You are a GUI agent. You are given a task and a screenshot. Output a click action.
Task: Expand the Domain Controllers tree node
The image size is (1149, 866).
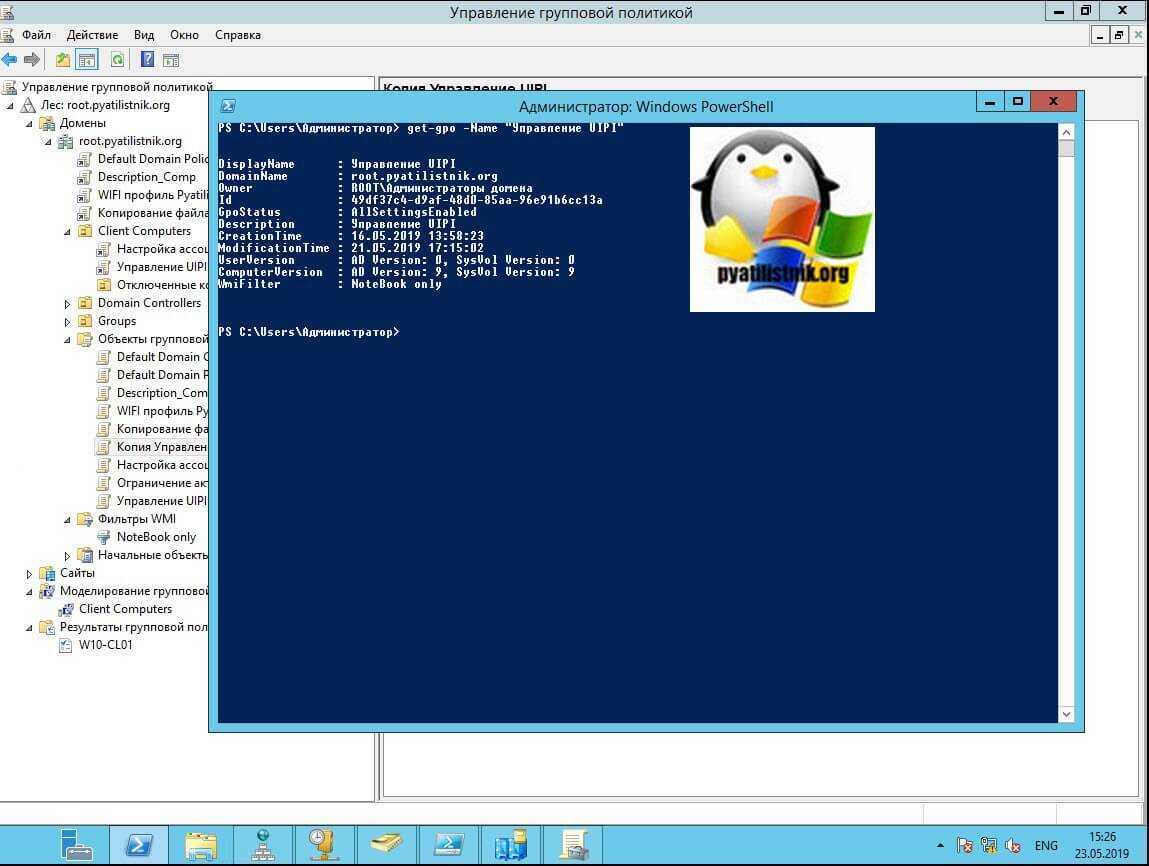68,303
